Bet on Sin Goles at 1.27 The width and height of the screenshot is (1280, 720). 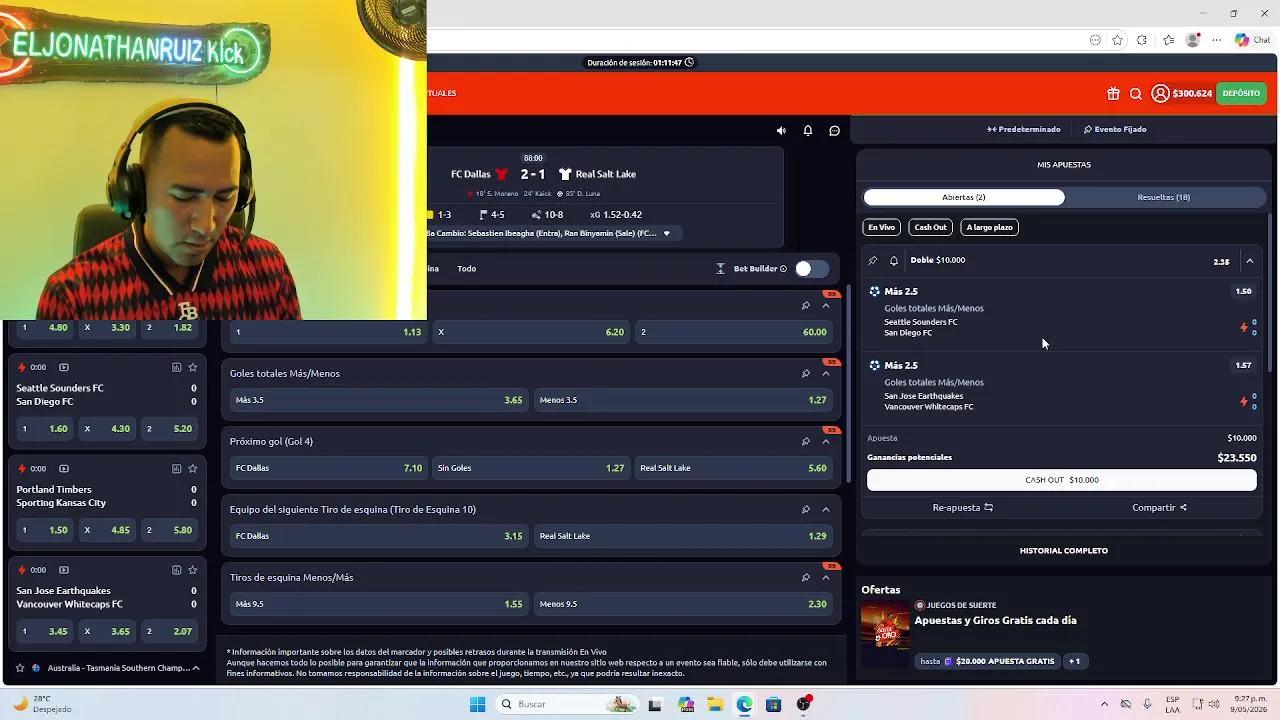coord(531,468)
